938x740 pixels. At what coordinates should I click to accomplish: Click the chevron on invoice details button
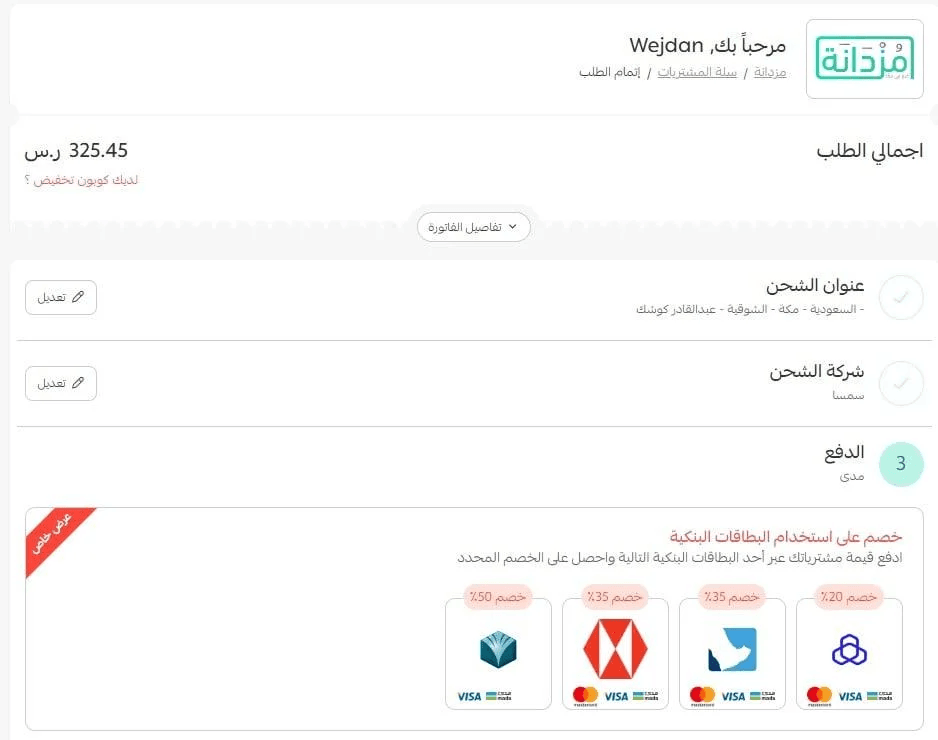512,227
